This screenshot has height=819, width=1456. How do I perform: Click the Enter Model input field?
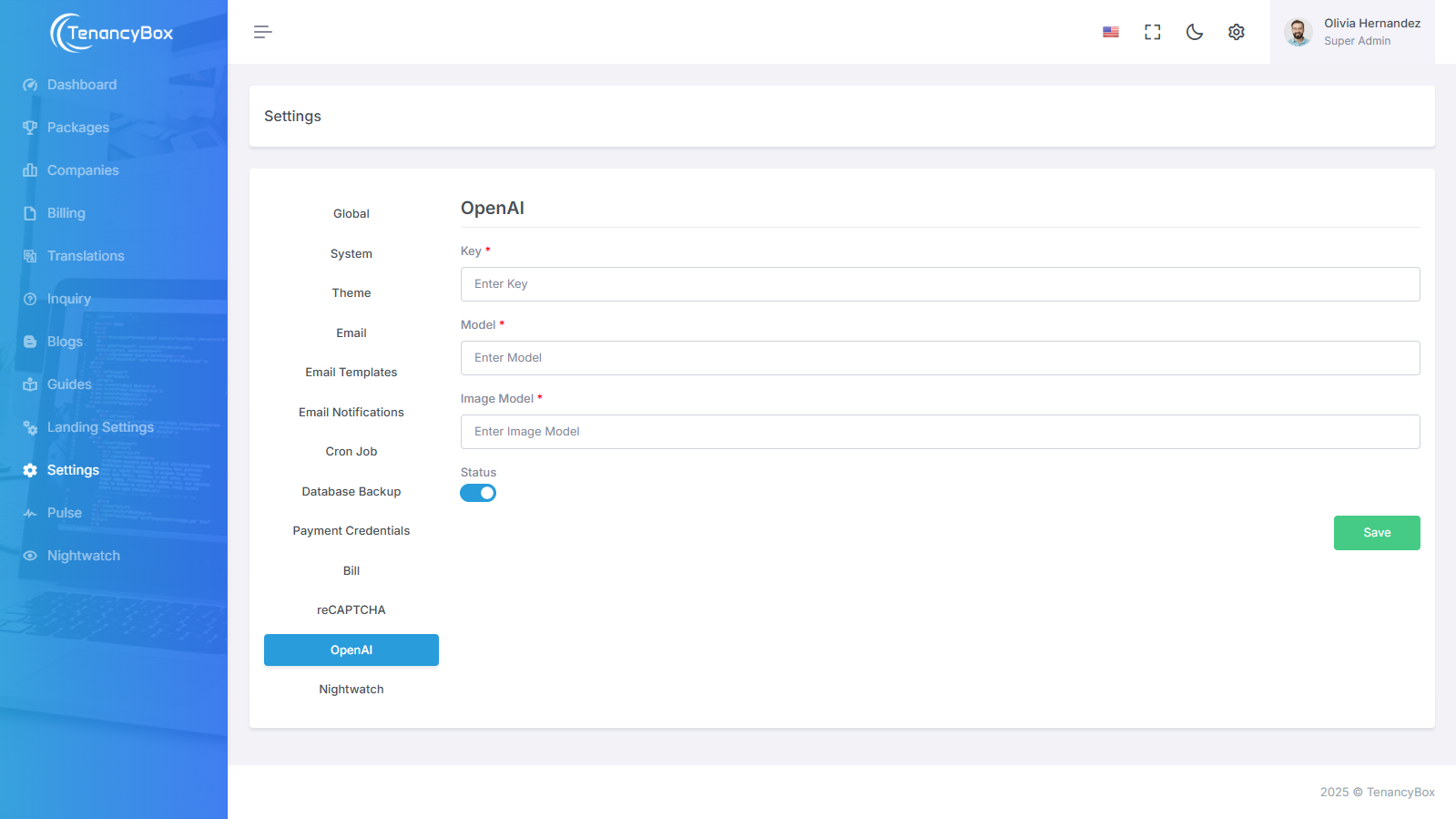click(941, 358)
